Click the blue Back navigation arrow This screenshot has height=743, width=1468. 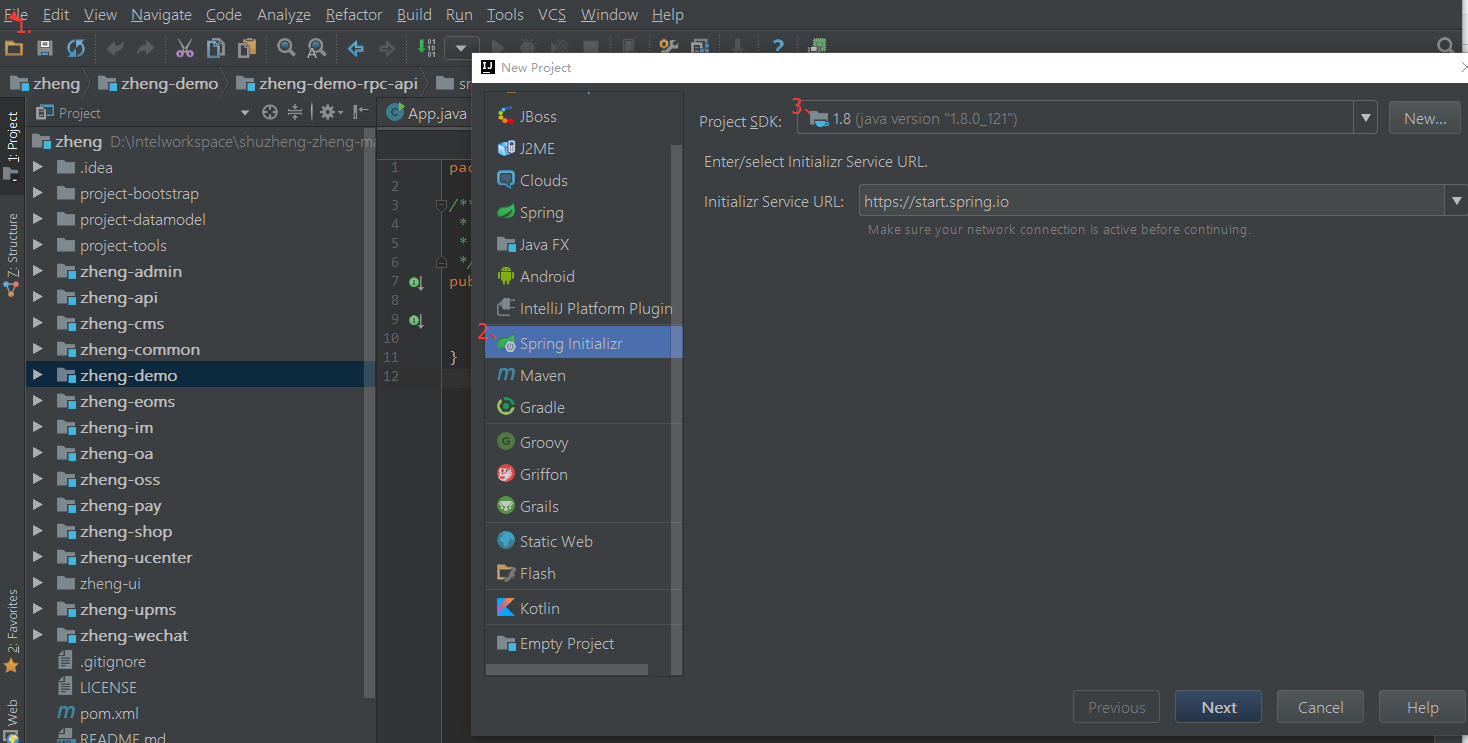click(x=355, y=47)
